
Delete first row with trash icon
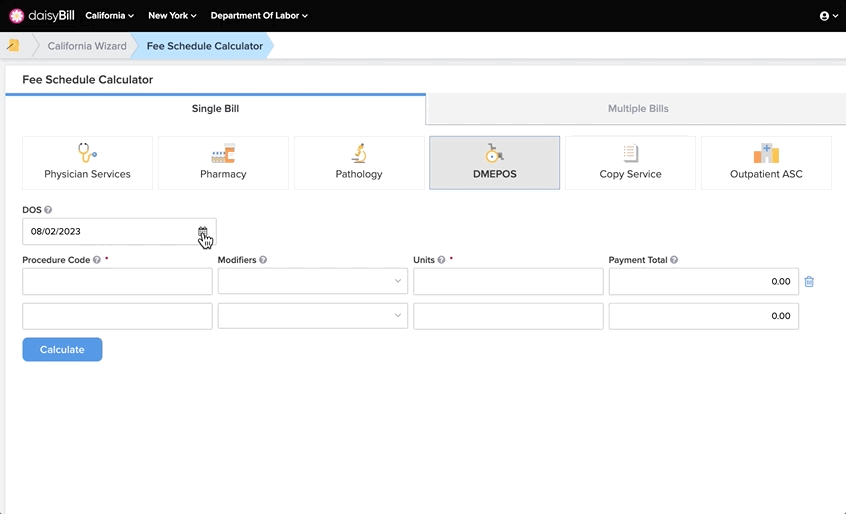(x=809, y=282)
